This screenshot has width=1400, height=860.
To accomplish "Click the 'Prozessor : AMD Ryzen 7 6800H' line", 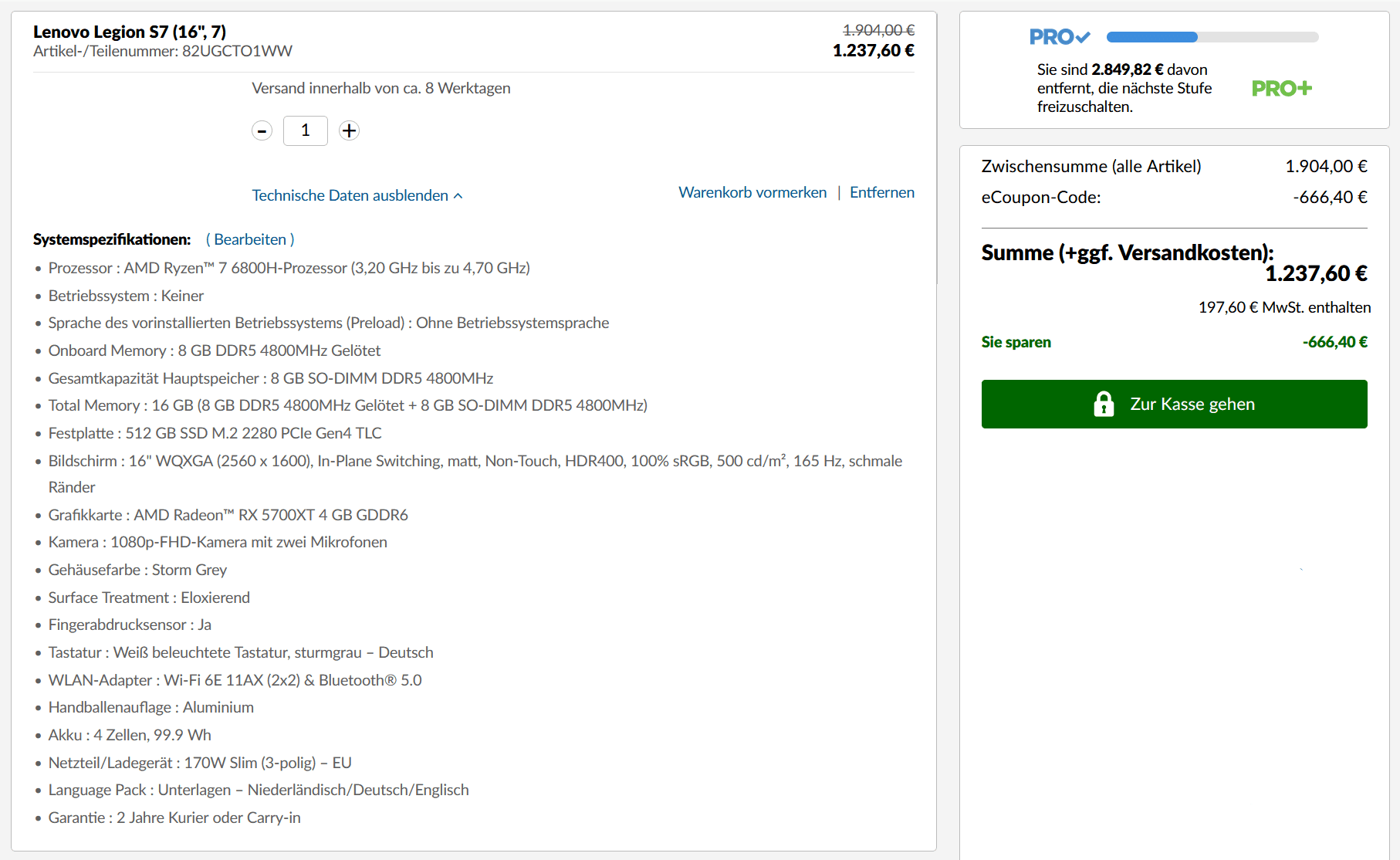I will coord(289,268).
